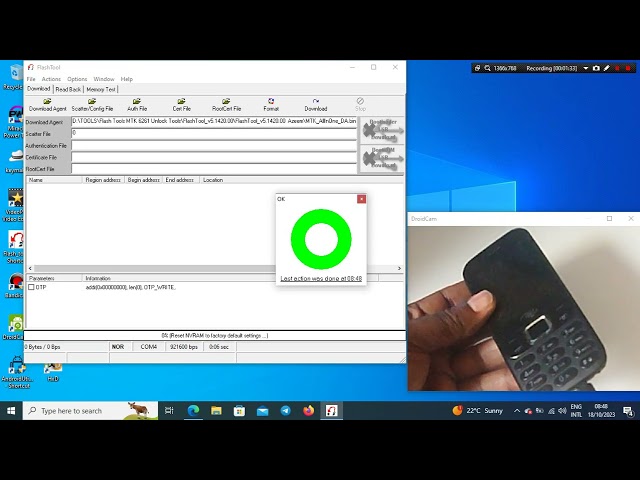Viewport: 640px width, 480px height.
Task: Click the Scatter File input field
Action: click(x=214, y=133)
